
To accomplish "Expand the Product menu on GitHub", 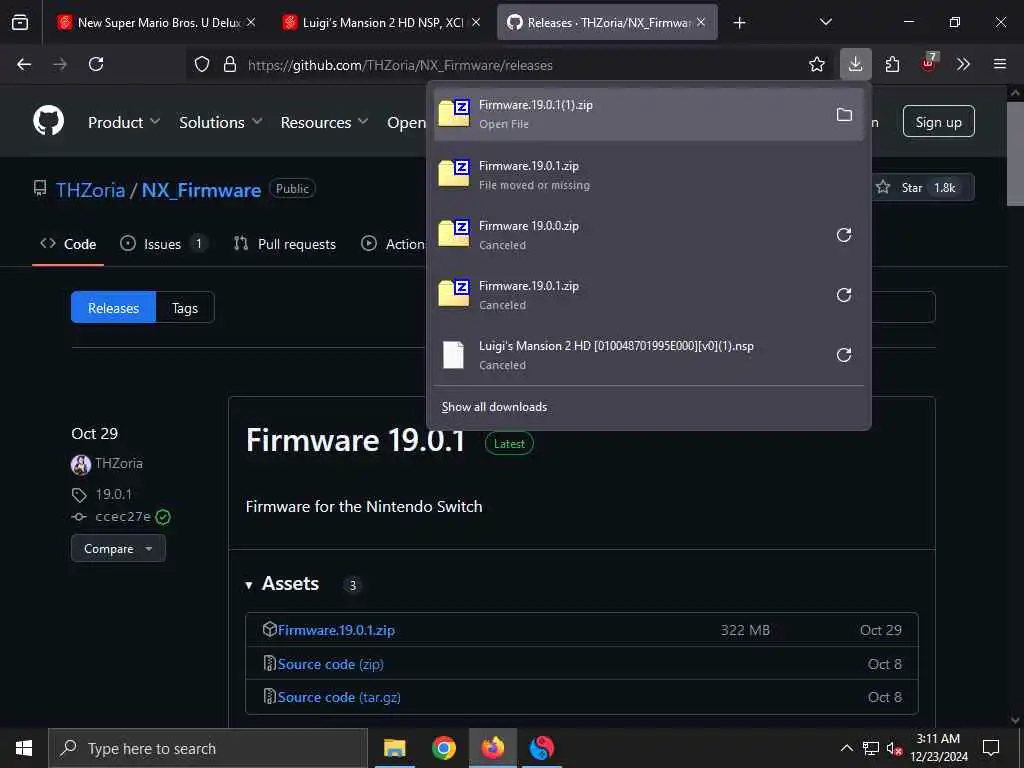I will pos(124,122).
